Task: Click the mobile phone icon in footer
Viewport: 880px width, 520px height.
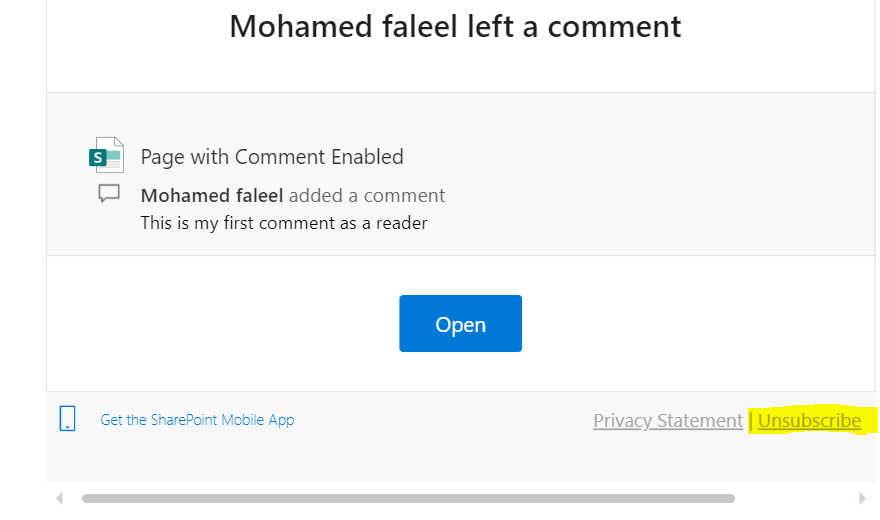Action: [68, 419]
